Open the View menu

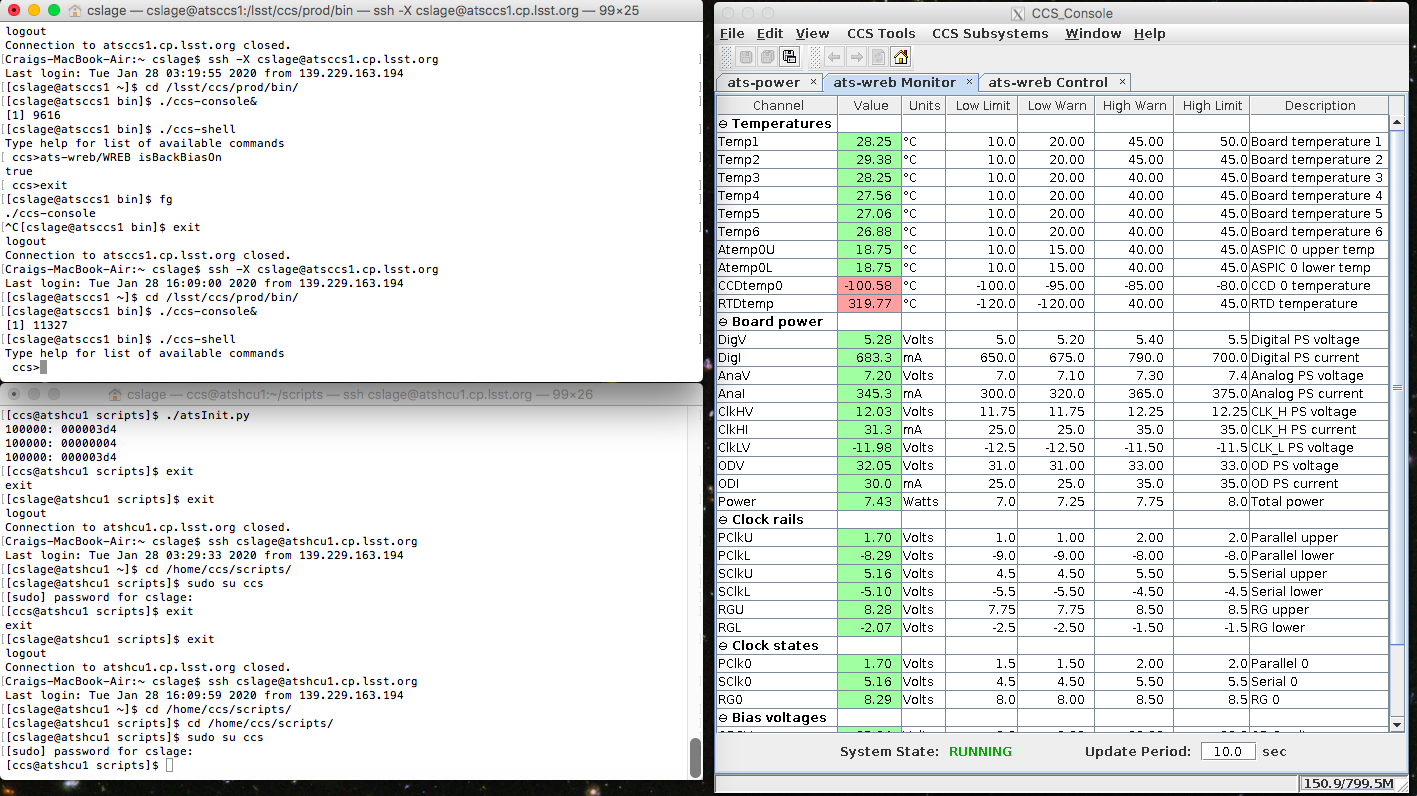click(813, 33)
